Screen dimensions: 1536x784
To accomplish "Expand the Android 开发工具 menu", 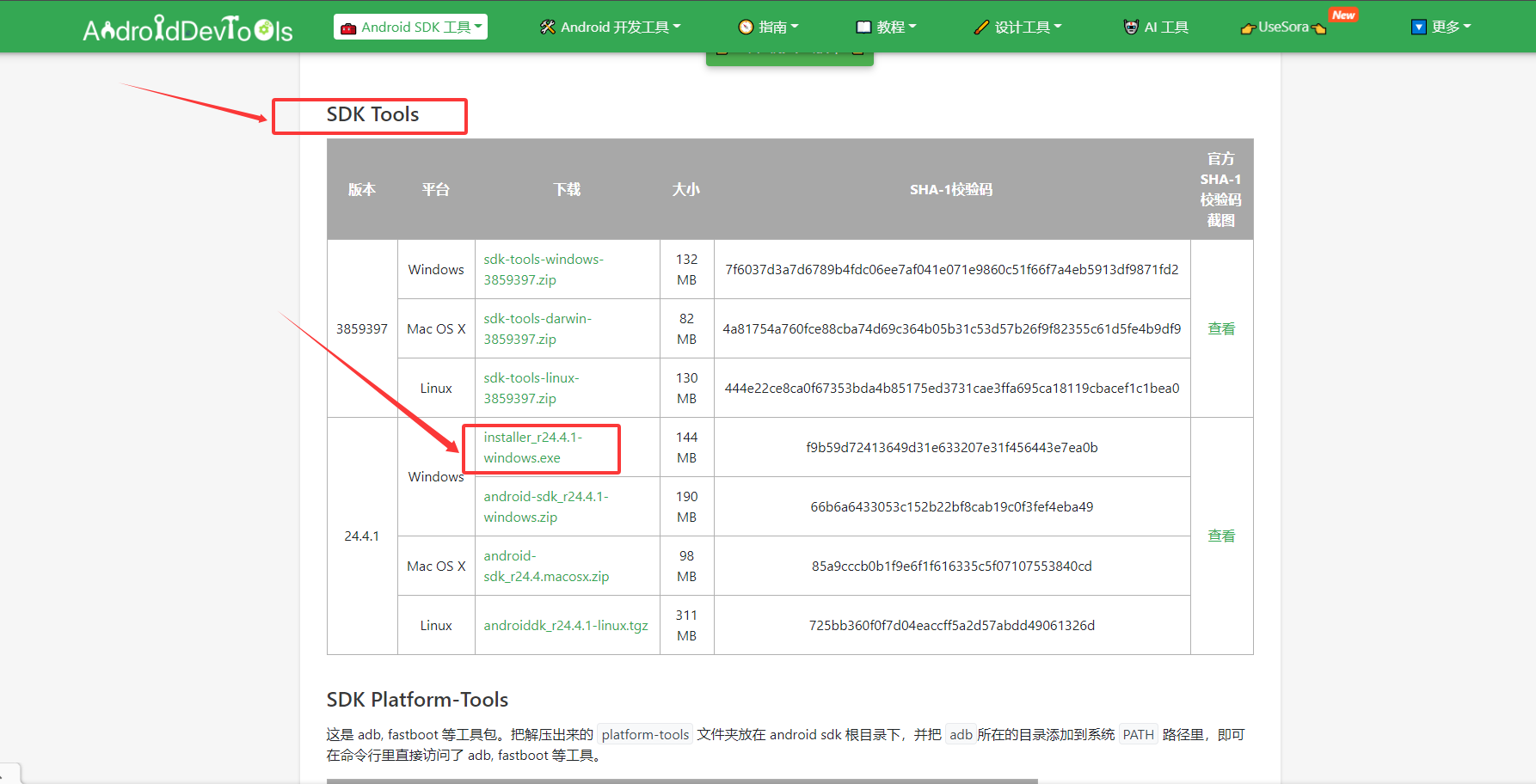I will (x=610, y=27).
